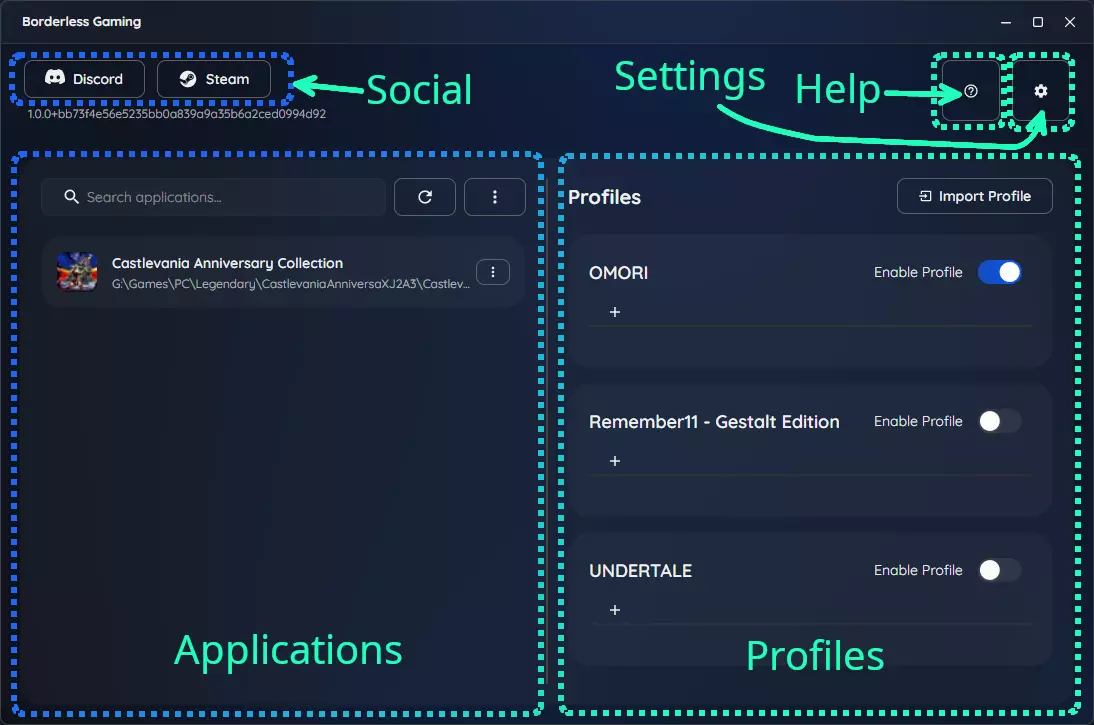Screen dimensions: 1094x725
Task: Add entry with plus under OMORI
Action: 615,312
